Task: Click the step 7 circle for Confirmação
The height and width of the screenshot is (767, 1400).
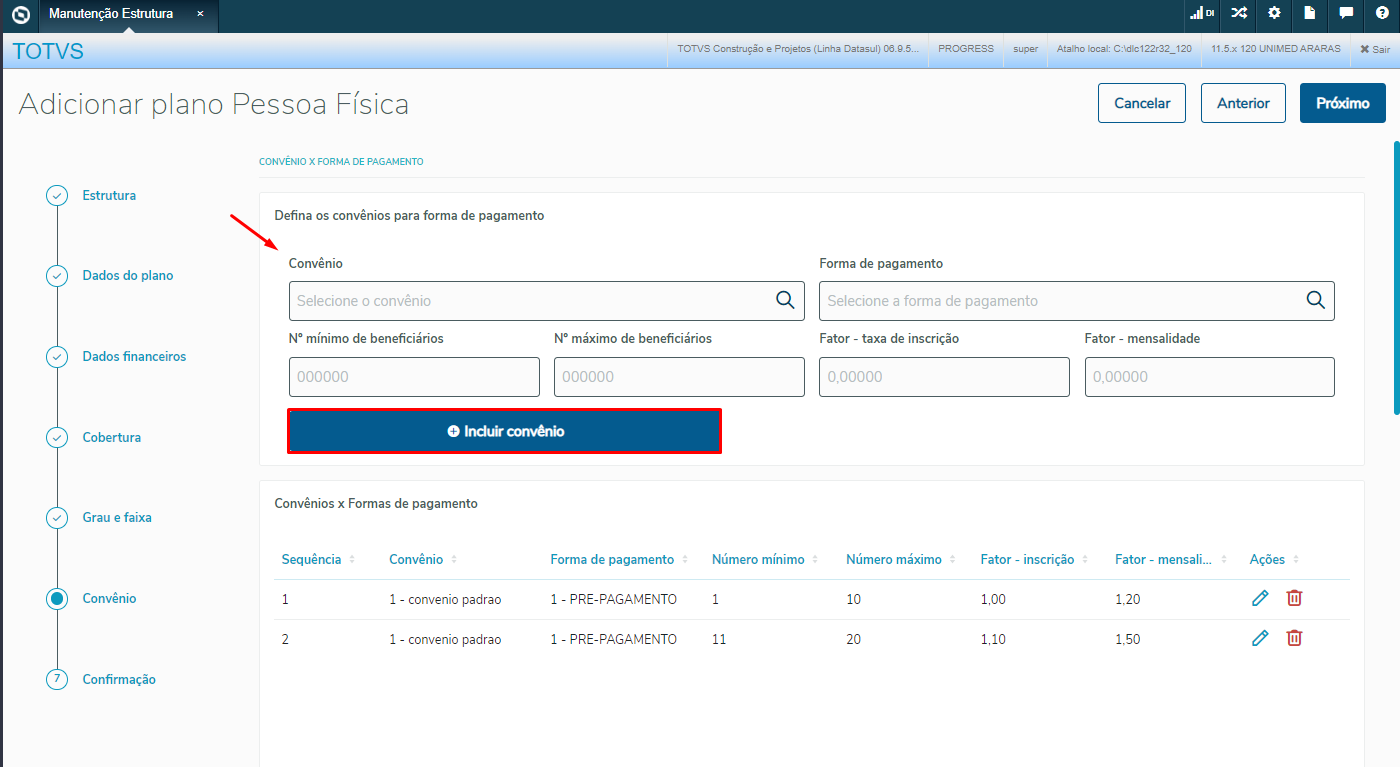Action: [x=57, y=679]
